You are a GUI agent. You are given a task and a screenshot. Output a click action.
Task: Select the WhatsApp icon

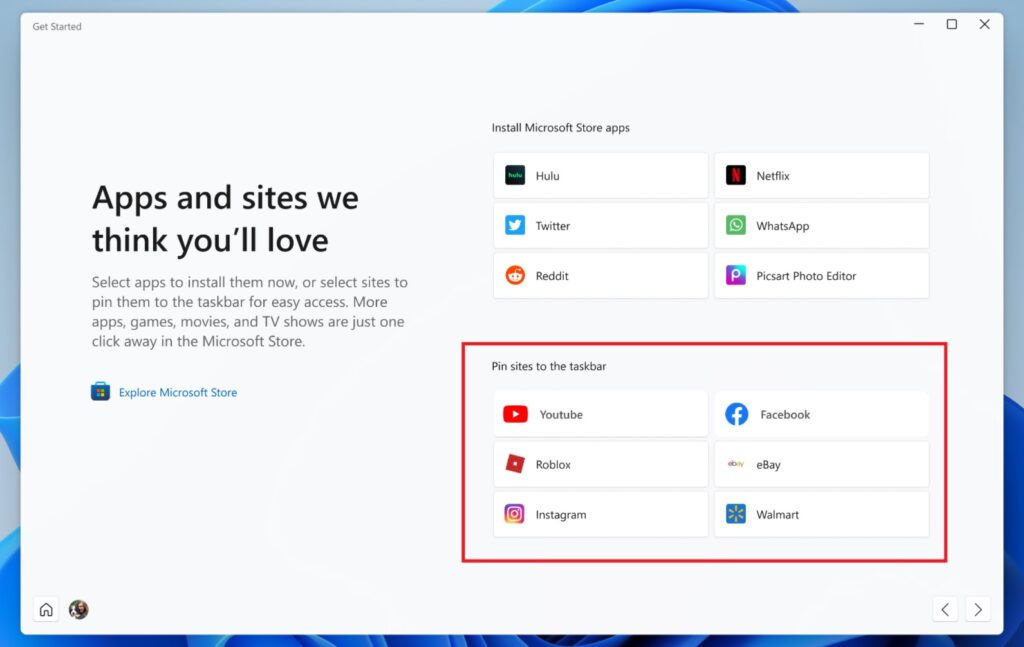point(736,226)
